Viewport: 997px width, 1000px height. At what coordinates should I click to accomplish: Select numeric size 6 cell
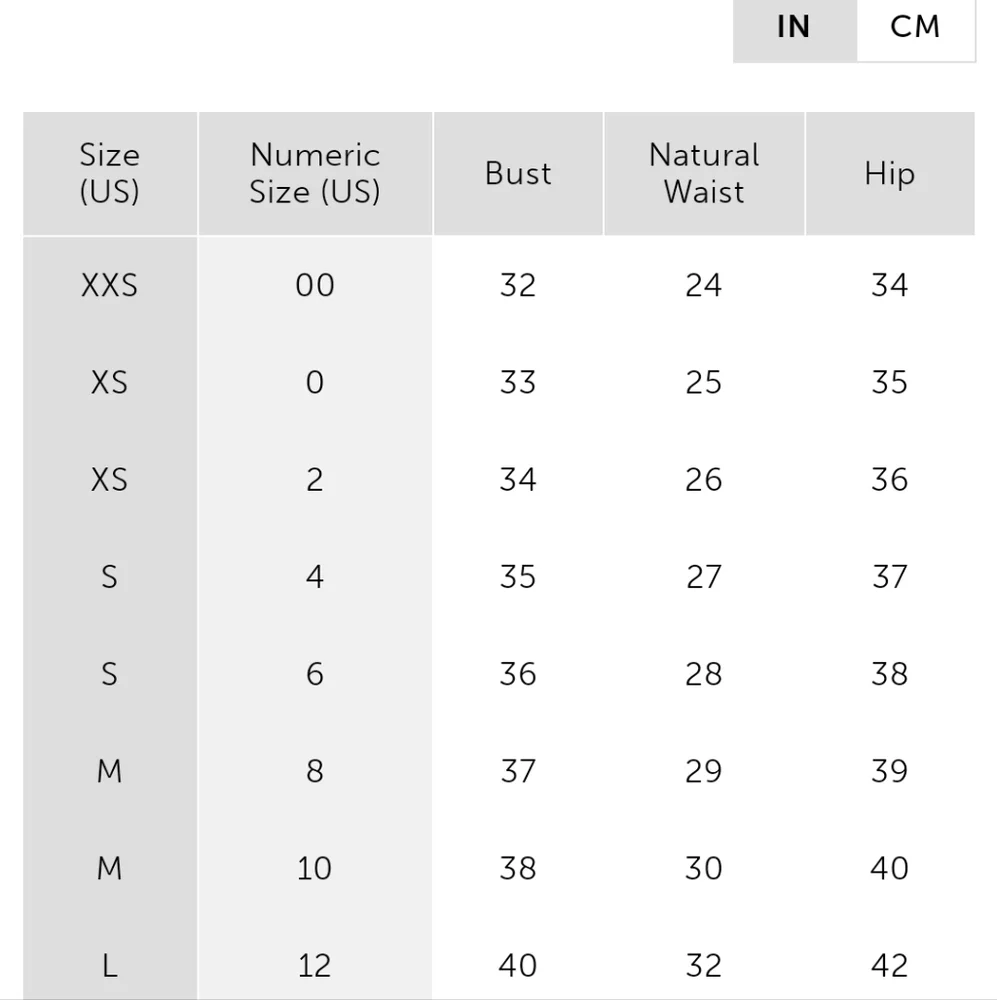tap(315, 673)
